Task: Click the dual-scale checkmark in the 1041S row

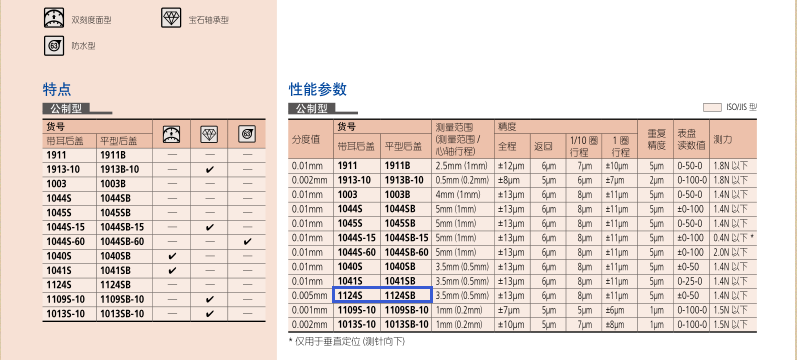Action: click(171, 271)
